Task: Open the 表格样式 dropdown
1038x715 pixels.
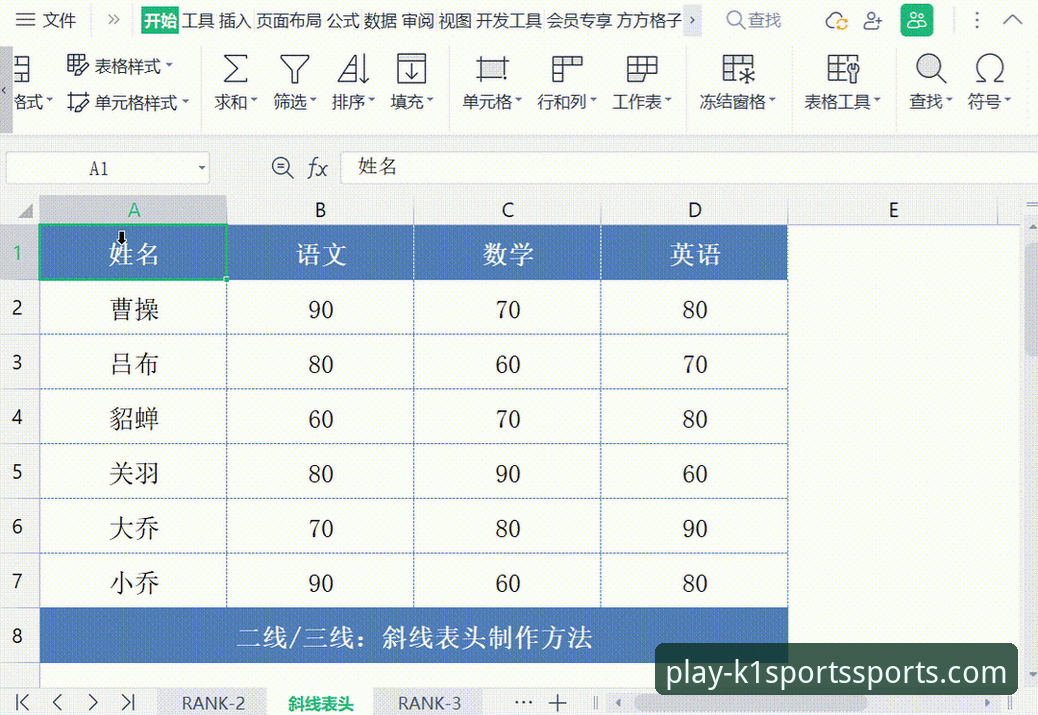Action: click(x=120, y=66)
